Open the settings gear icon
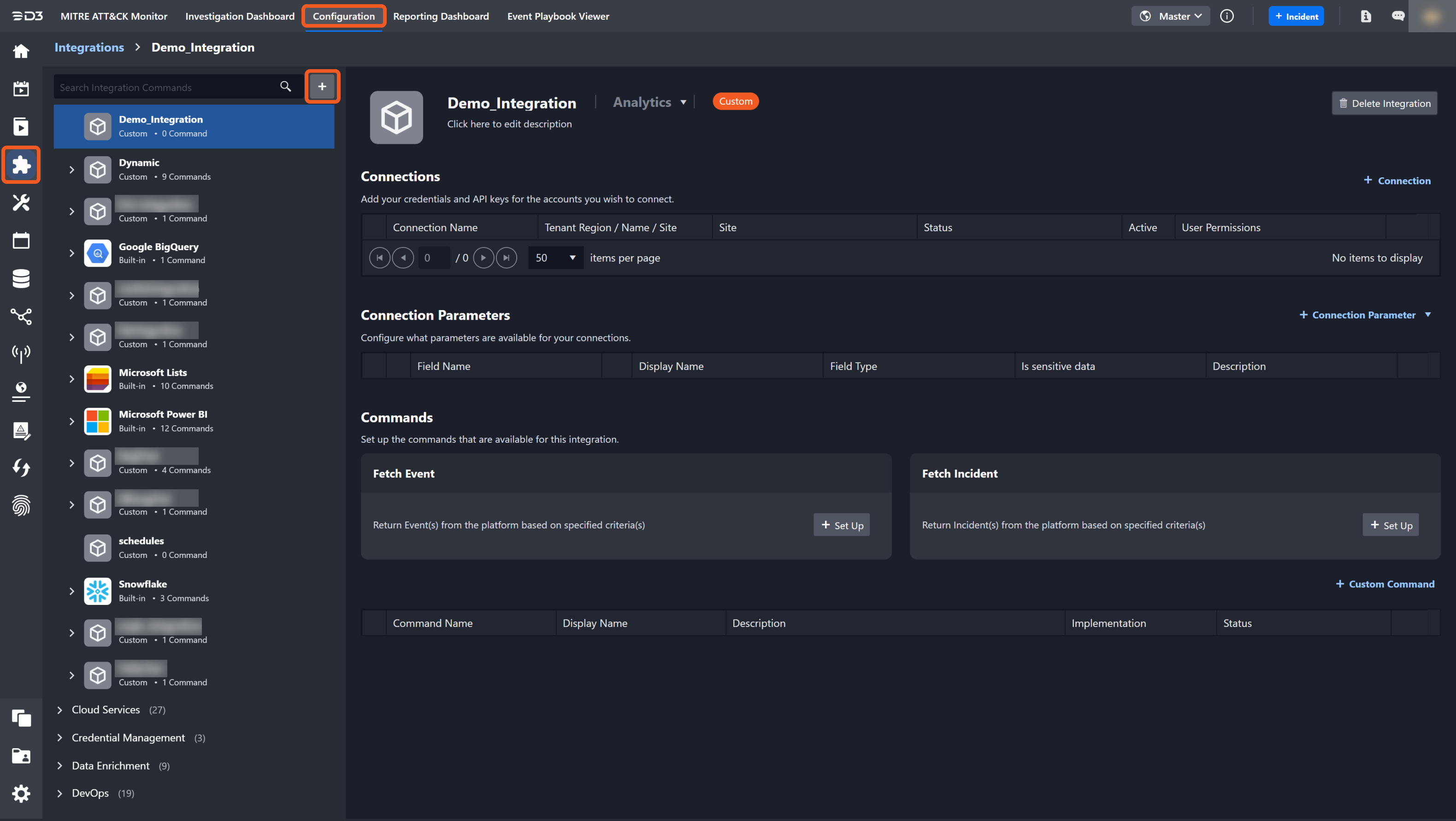This screenshot has width=1456, height=821. click(x=21, y=793)
